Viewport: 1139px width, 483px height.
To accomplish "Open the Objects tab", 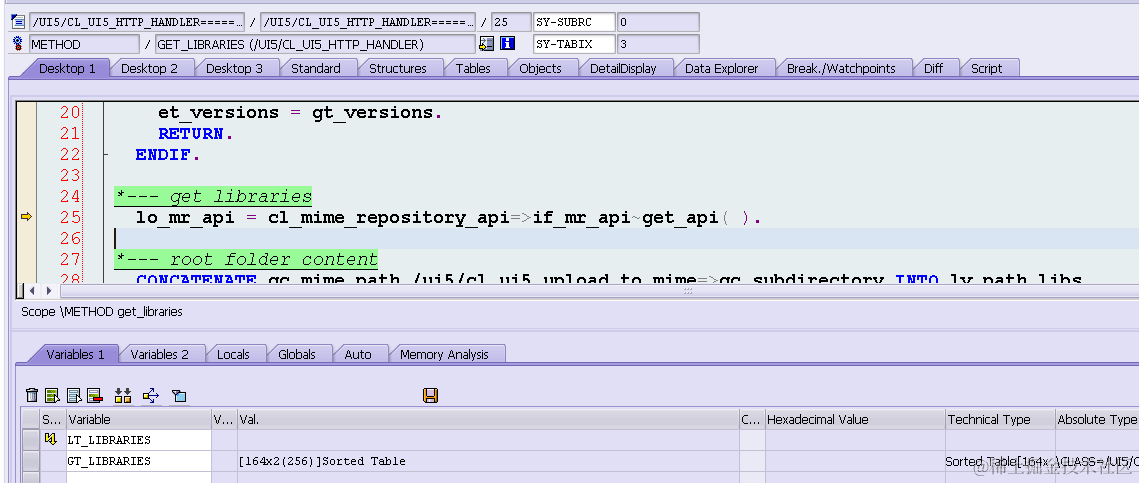I will [x=540, y=68].
